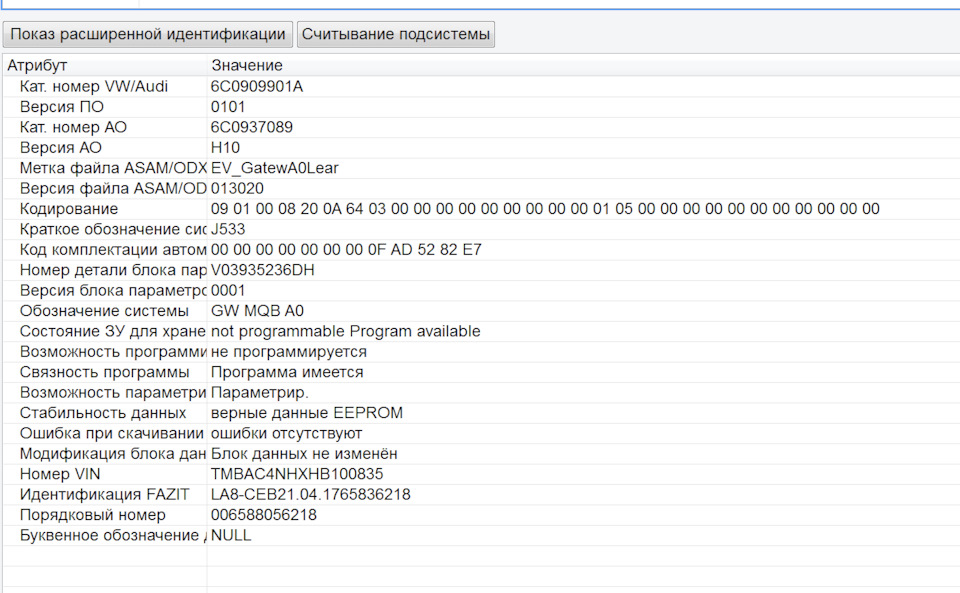Click the Кат. номер АО row
This screenshot has height=593, width=960.
(73, 127)
